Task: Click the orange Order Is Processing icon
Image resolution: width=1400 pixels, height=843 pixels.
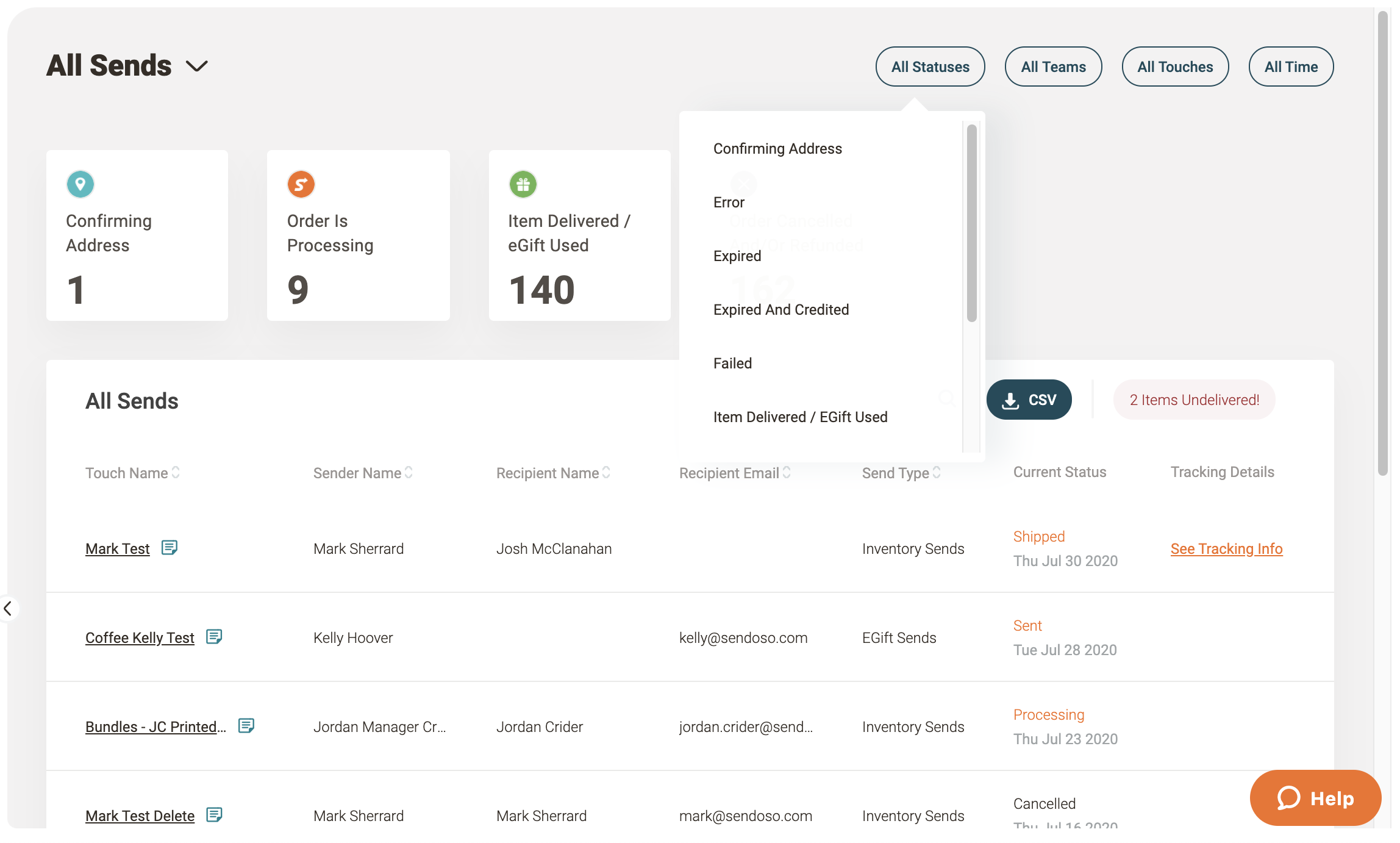Action: coord(301,184)
